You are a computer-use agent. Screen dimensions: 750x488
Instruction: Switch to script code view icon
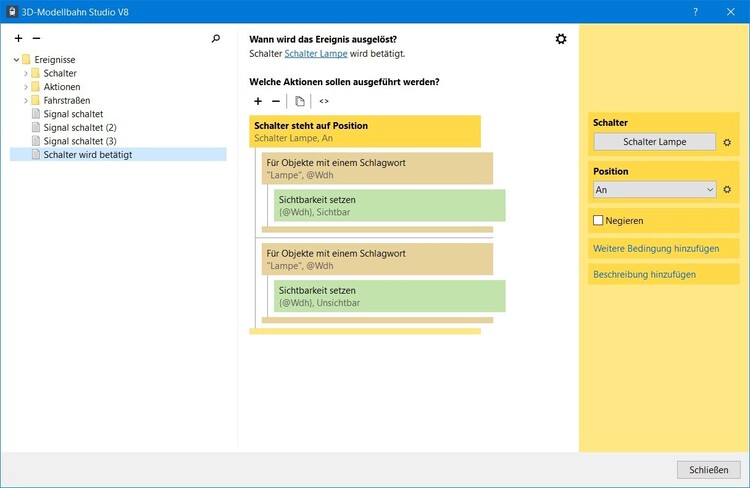(x=324, y=101)
